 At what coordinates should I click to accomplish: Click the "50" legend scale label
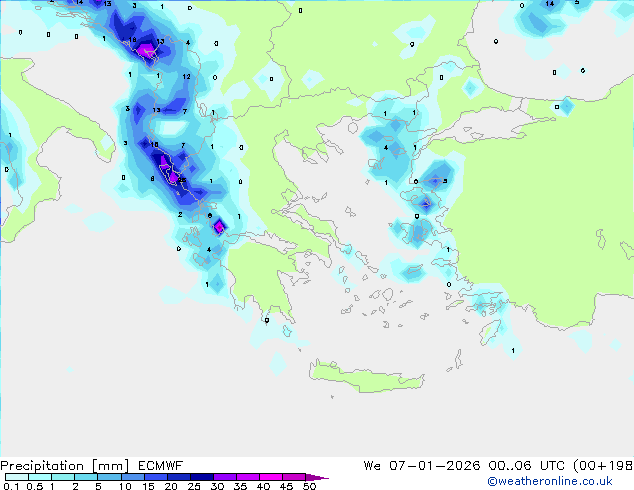pyautogui.click(x=309, y=486)
